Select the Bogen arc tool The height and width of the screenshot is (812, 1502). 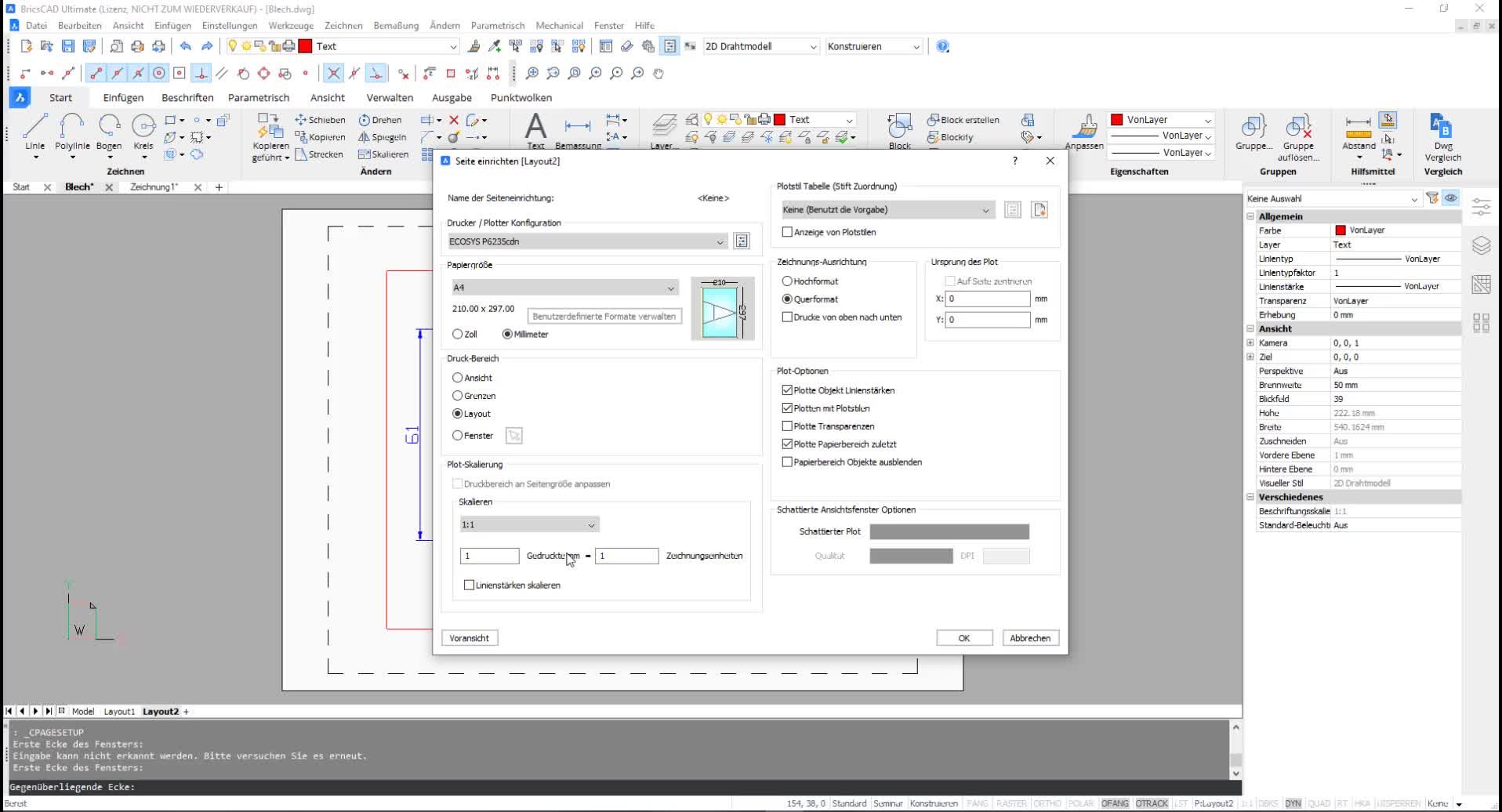coord(109,132)
